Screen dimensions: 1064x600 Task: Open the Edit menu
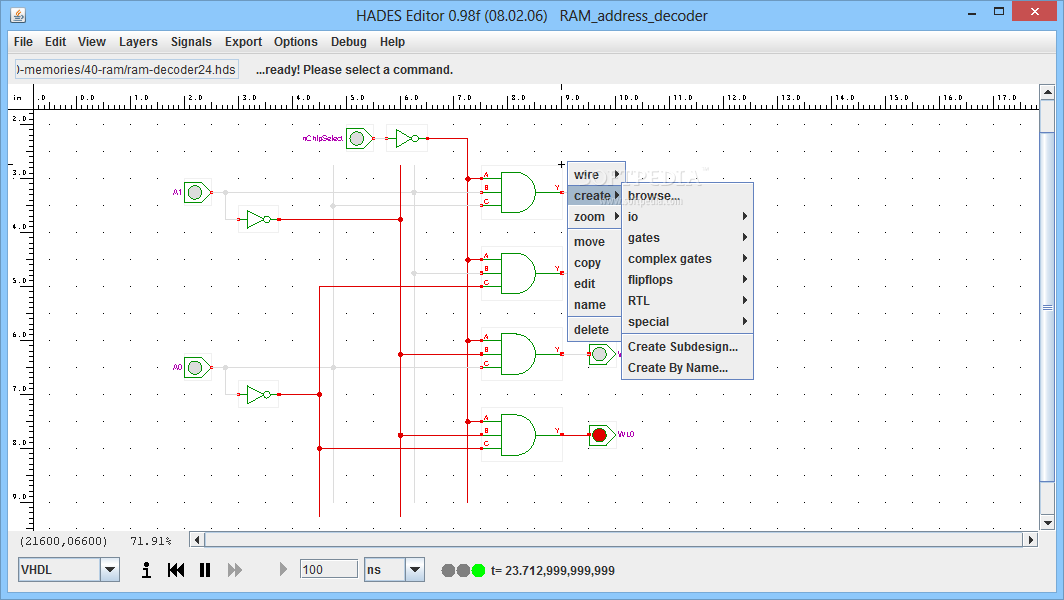coord(56,41)
